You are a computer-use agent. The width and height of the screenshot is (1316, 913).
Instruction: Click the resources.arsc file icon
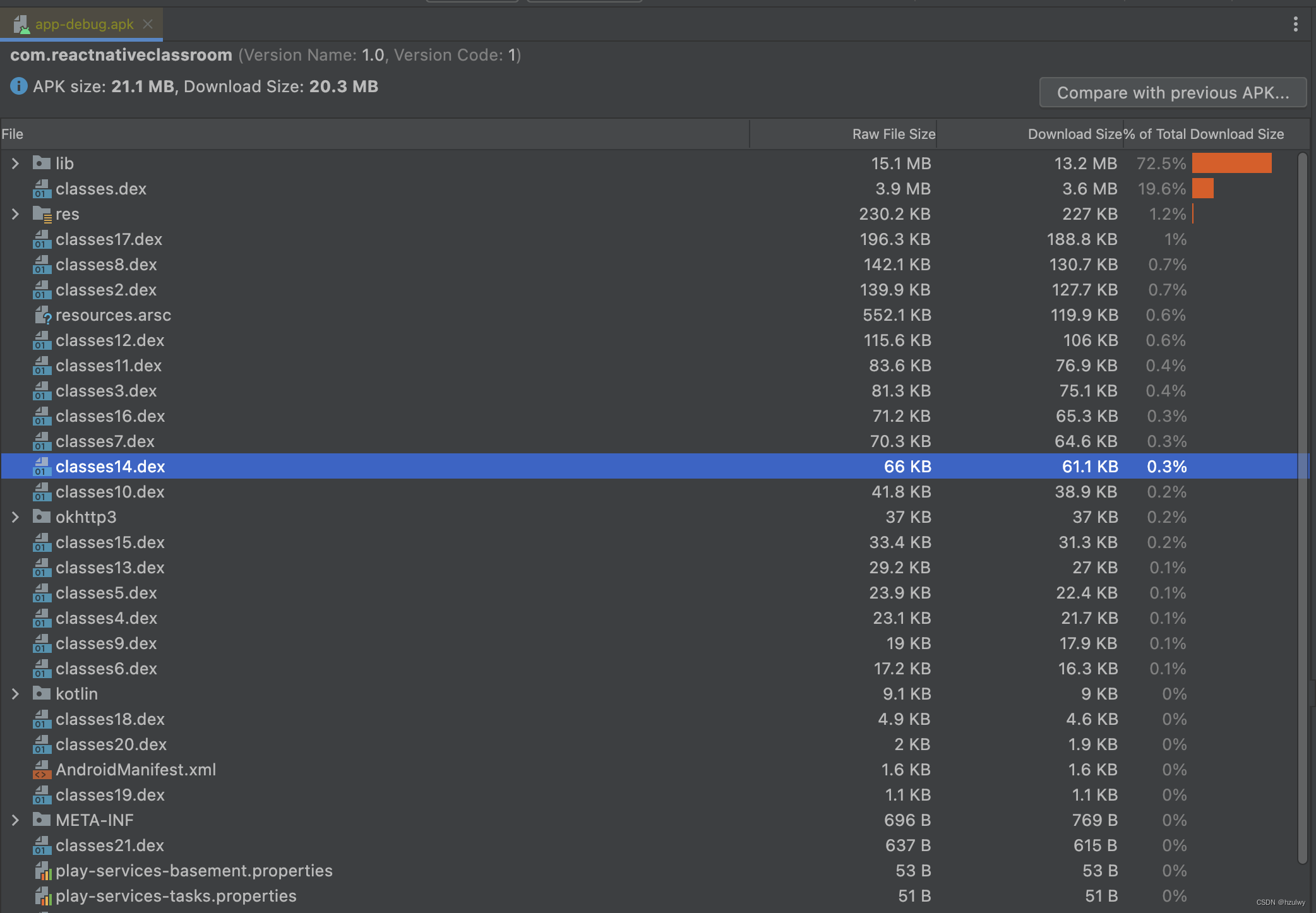coord(42,314)
